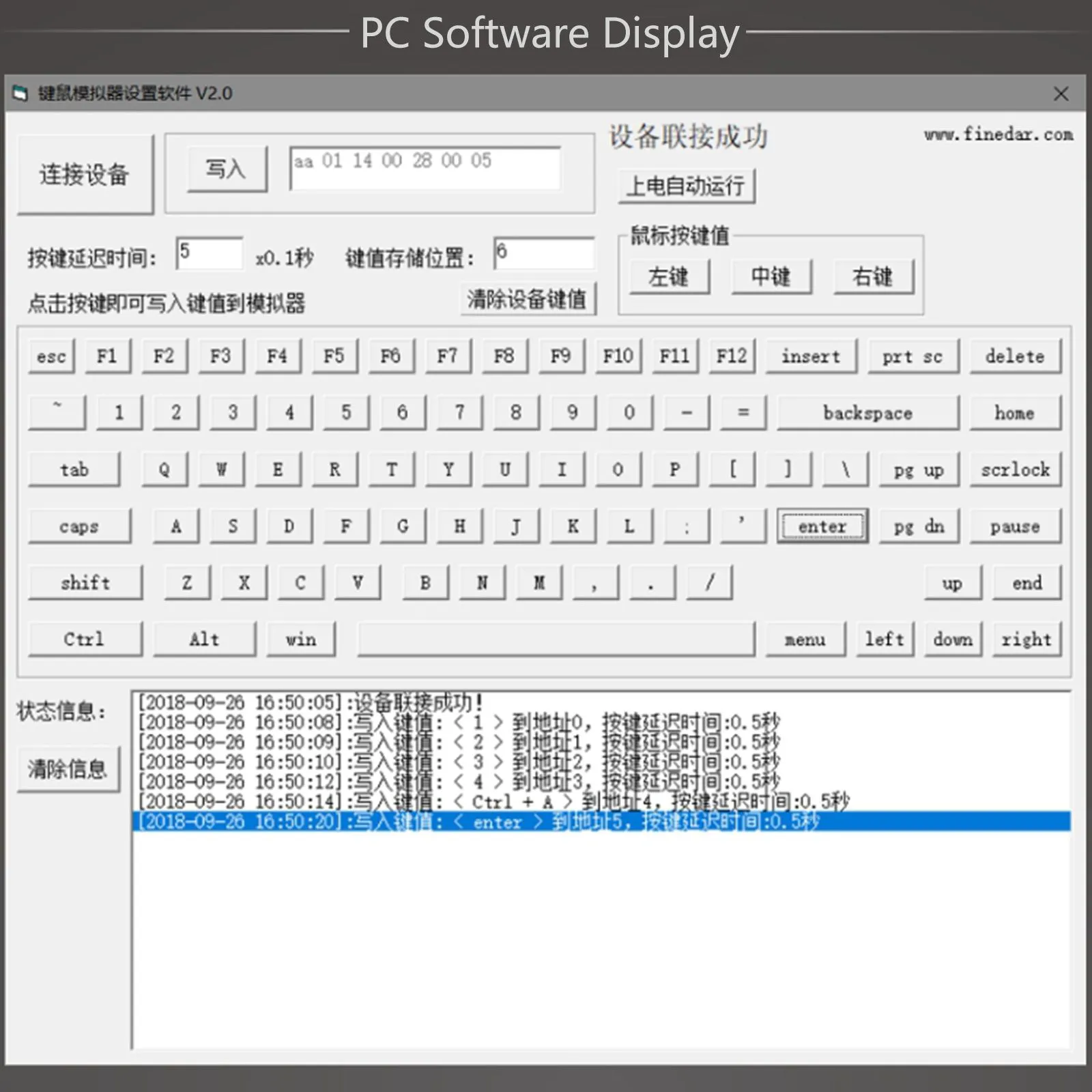
Task: Click the 连接设备 connect device button
Action: coord(85,175)
